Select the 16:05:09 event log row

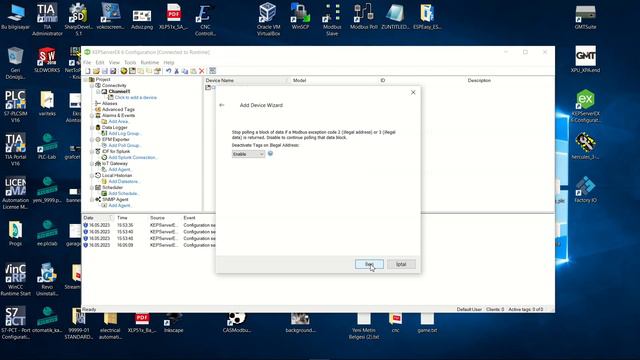(x=149, y=245)
